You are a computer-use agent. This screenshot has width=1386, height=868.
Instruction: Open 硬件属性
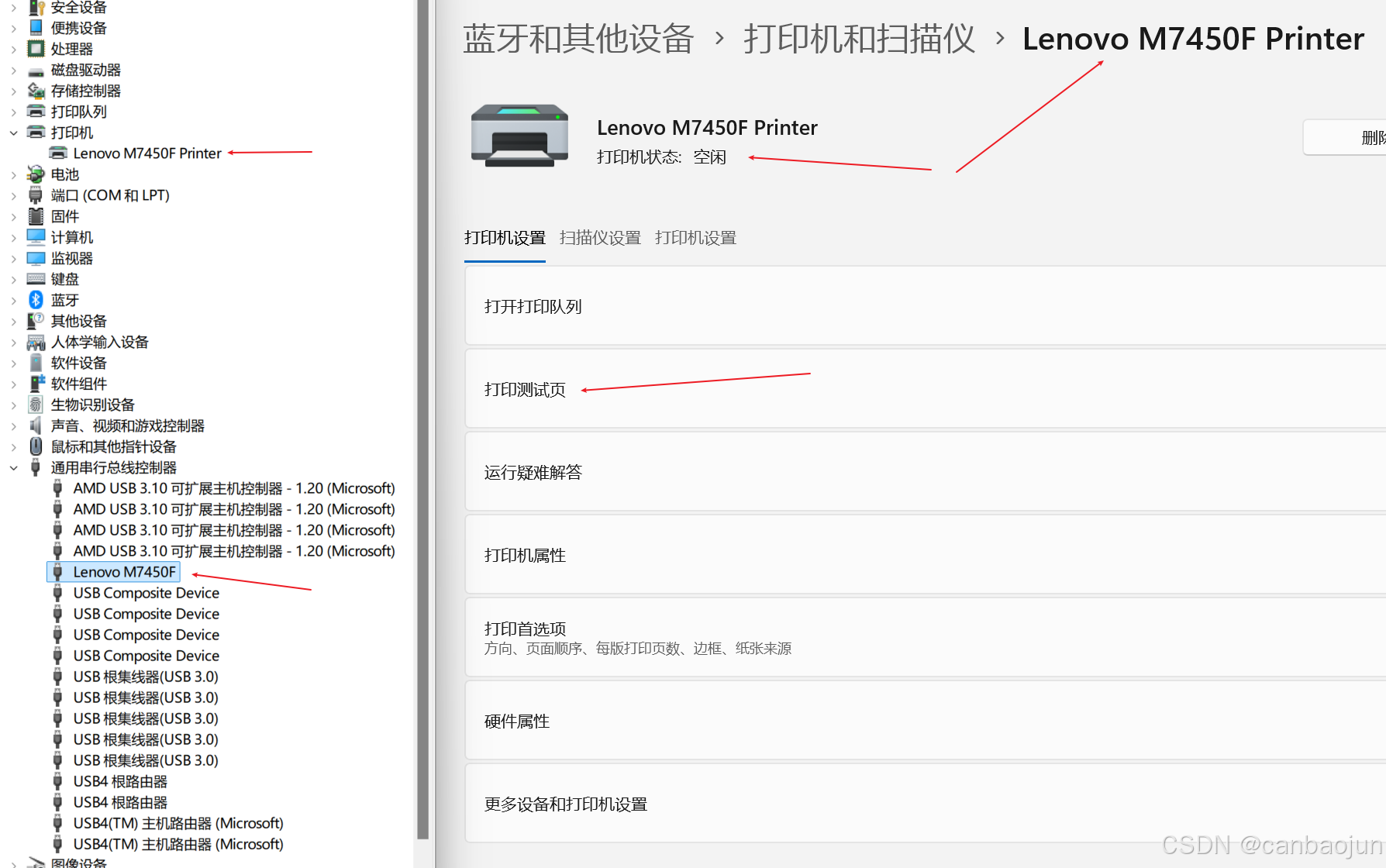click(x=925, y=721)
